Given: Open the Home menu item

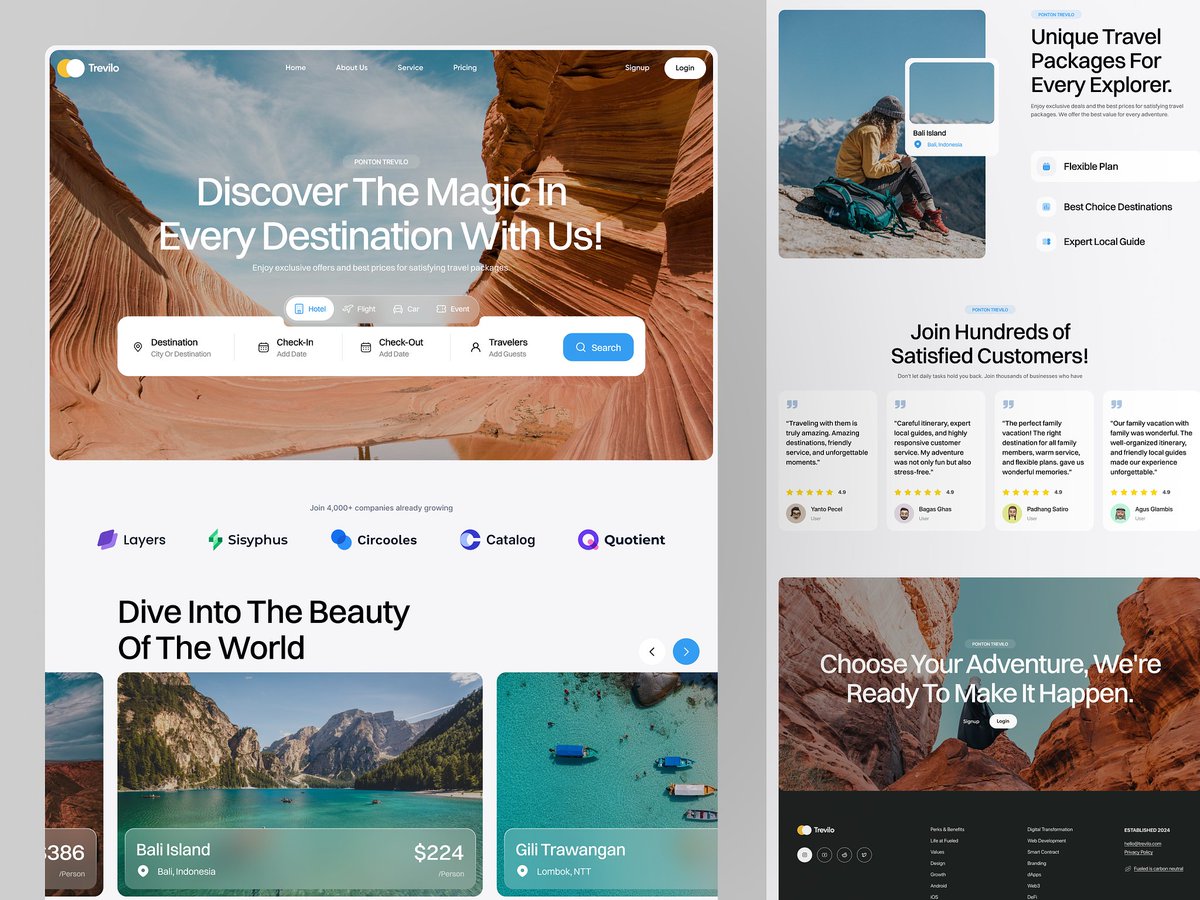Looking at the screenshot, I should (296, 68).
